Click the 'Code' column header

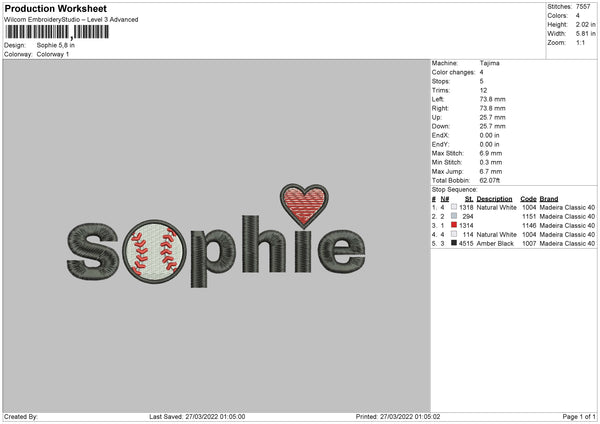pos(528,199)
